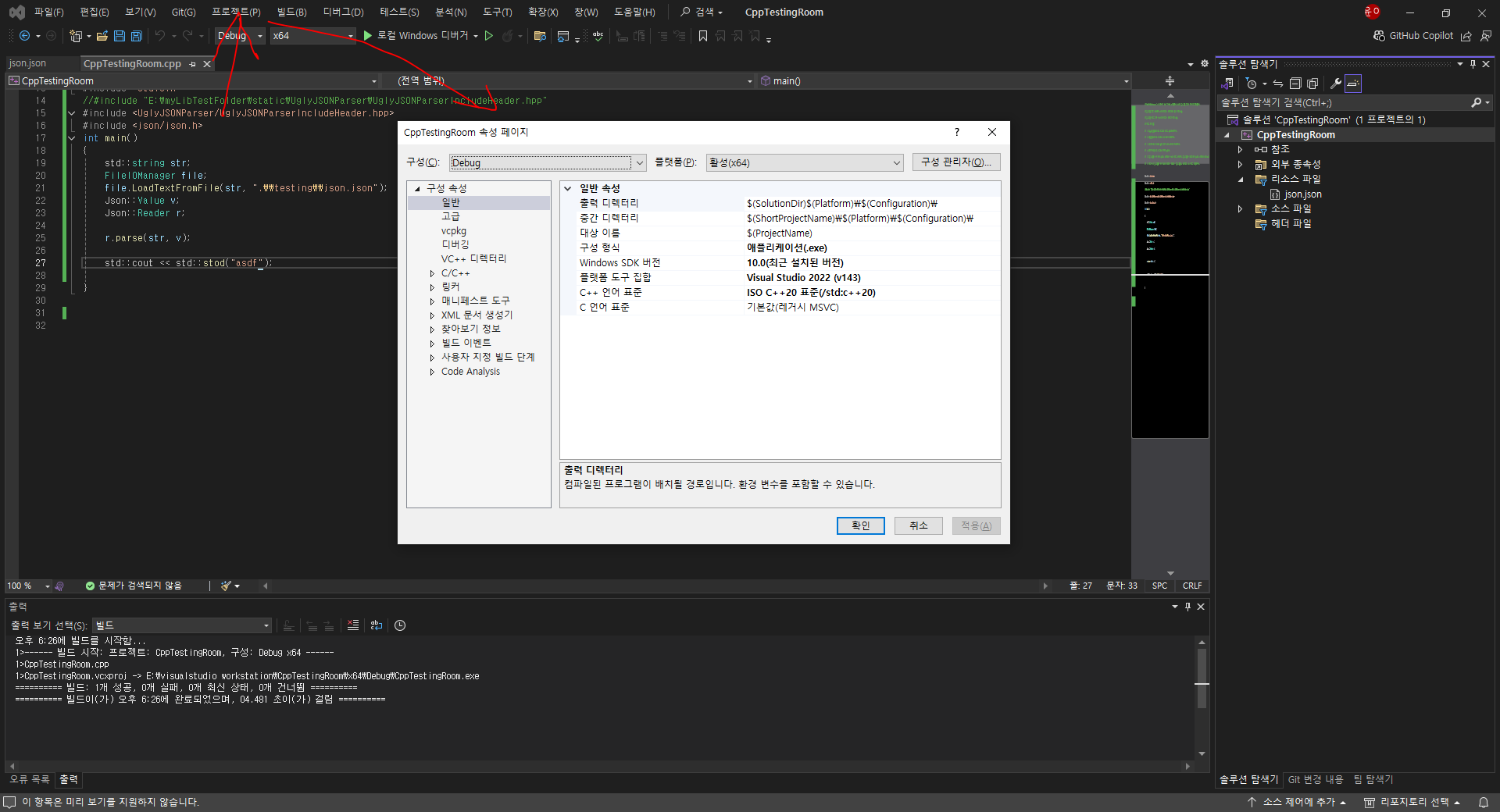
Task: Select vcpkg in property tree
Action: pyautogui.click(x=453, y=231)
